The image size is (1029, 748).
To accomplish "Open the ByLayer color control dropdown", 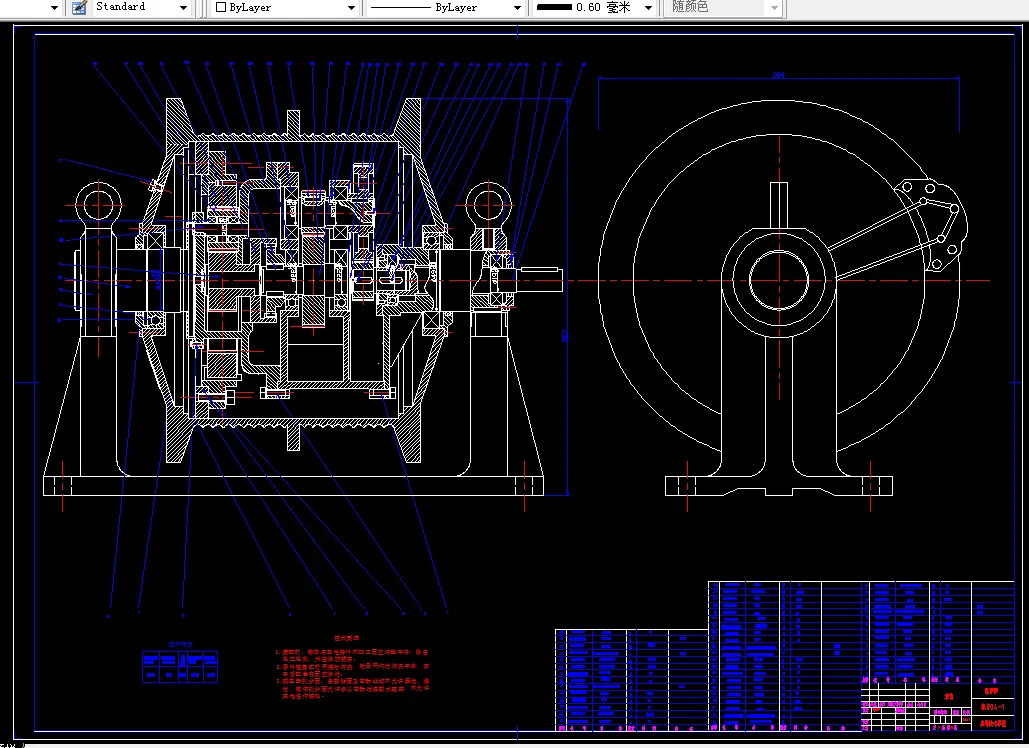I will (x=351, y=7).
